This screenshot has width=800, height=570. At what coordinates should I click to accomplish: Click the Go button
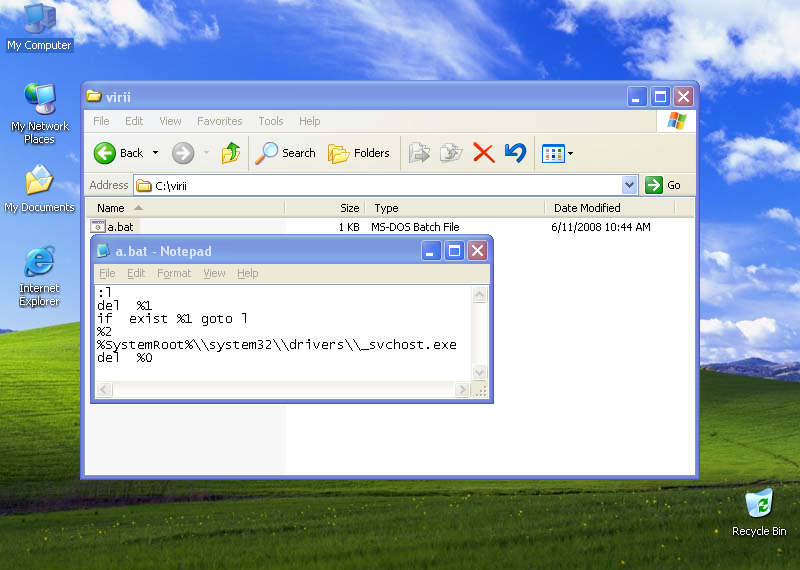pos(663,185)
